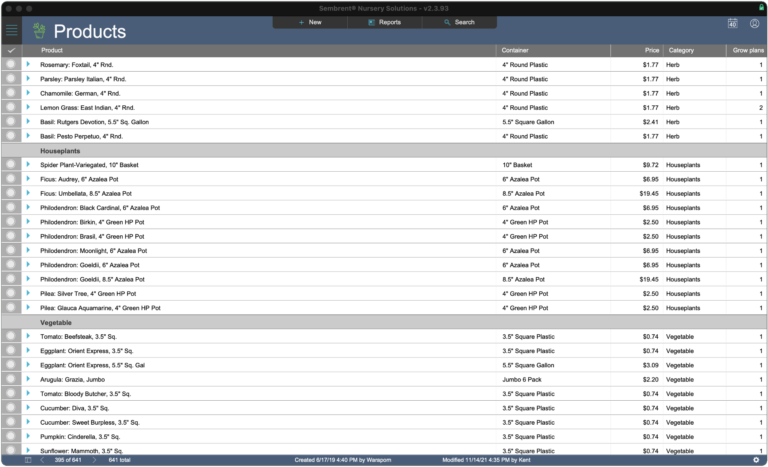The image size is (768, 467).
Task: Sort by the Grow plans column header
Action: click(x=748, y=50)
